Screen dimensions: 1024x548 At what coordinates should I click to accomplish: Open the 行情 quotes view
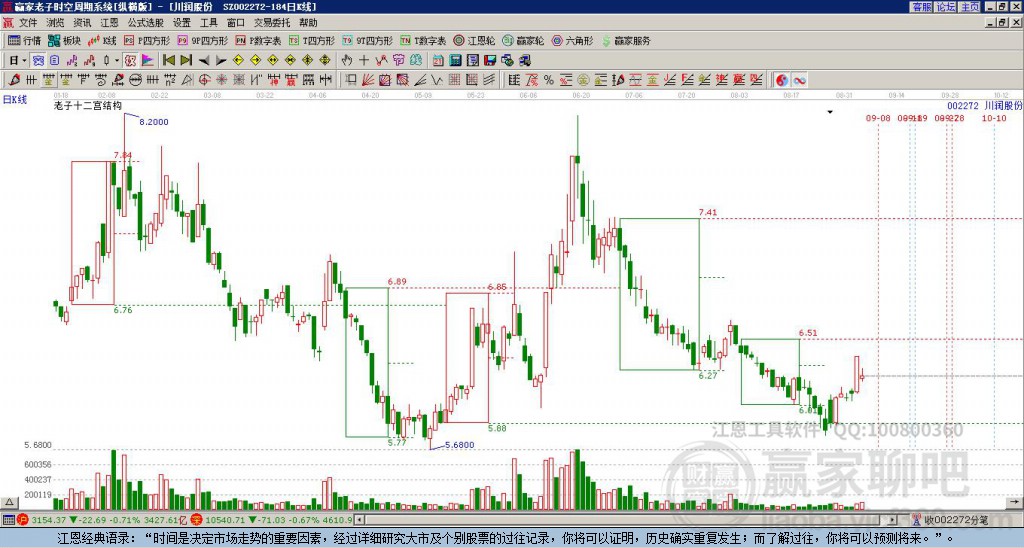24,40
